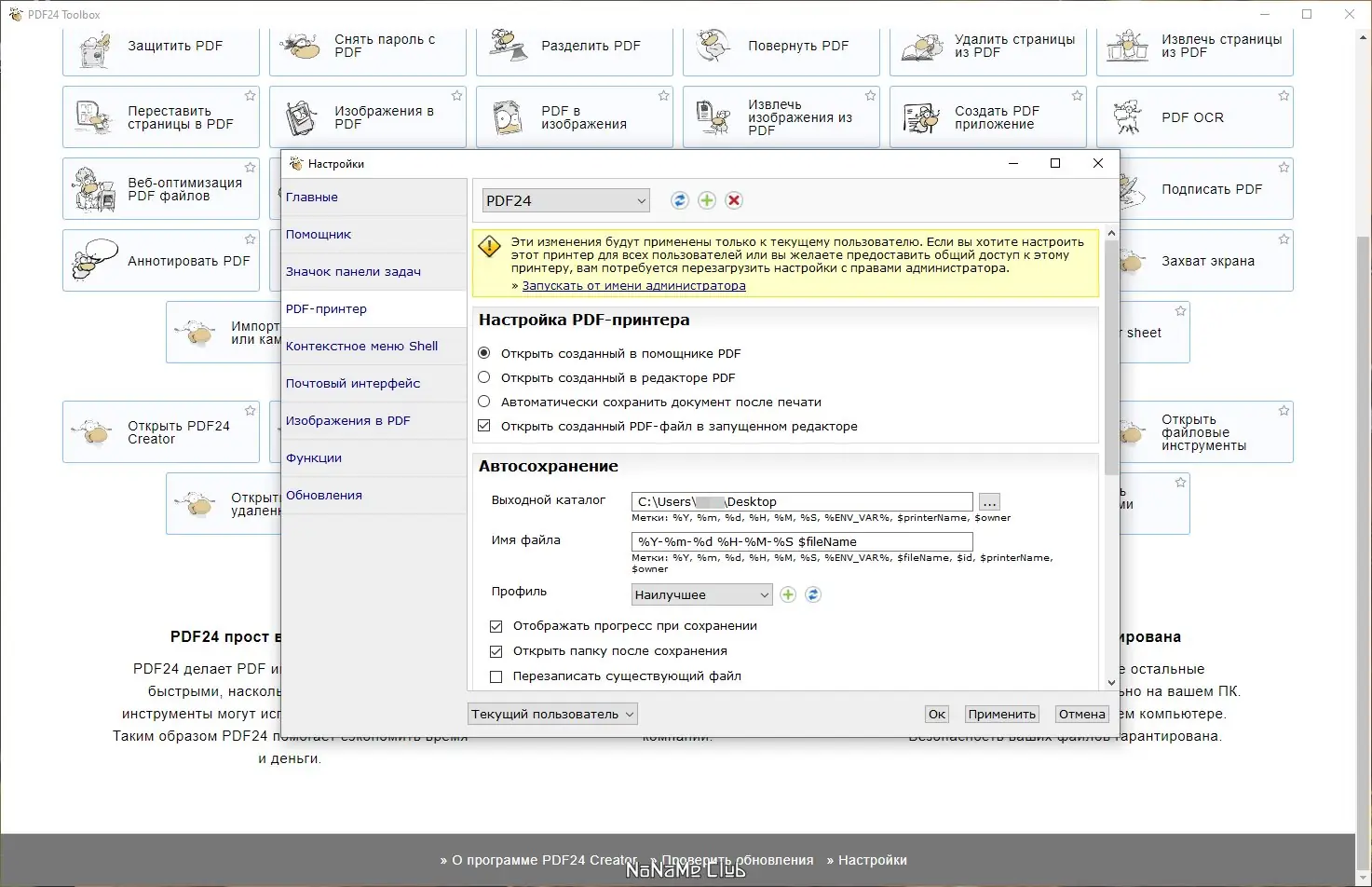The image size is (1372, 887).
Task: Open the Открыть файловые инструменты tile
Action: [1207, 432]
